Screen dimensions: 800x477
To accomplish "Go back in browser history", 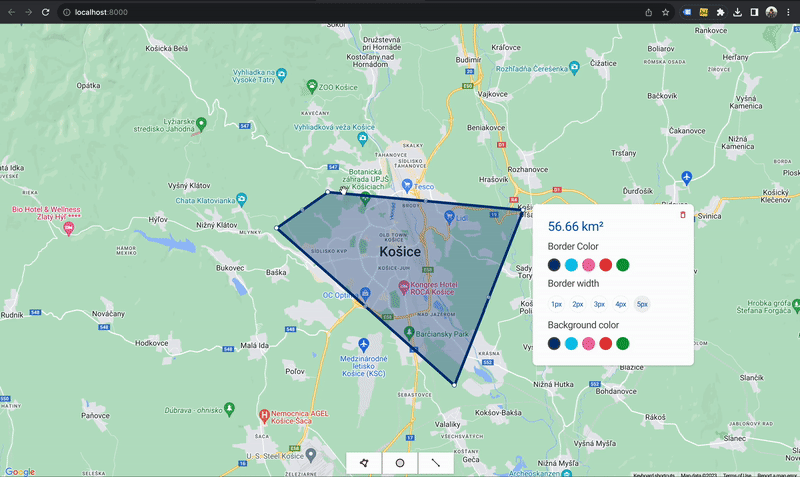I will (x=11, y=12).
